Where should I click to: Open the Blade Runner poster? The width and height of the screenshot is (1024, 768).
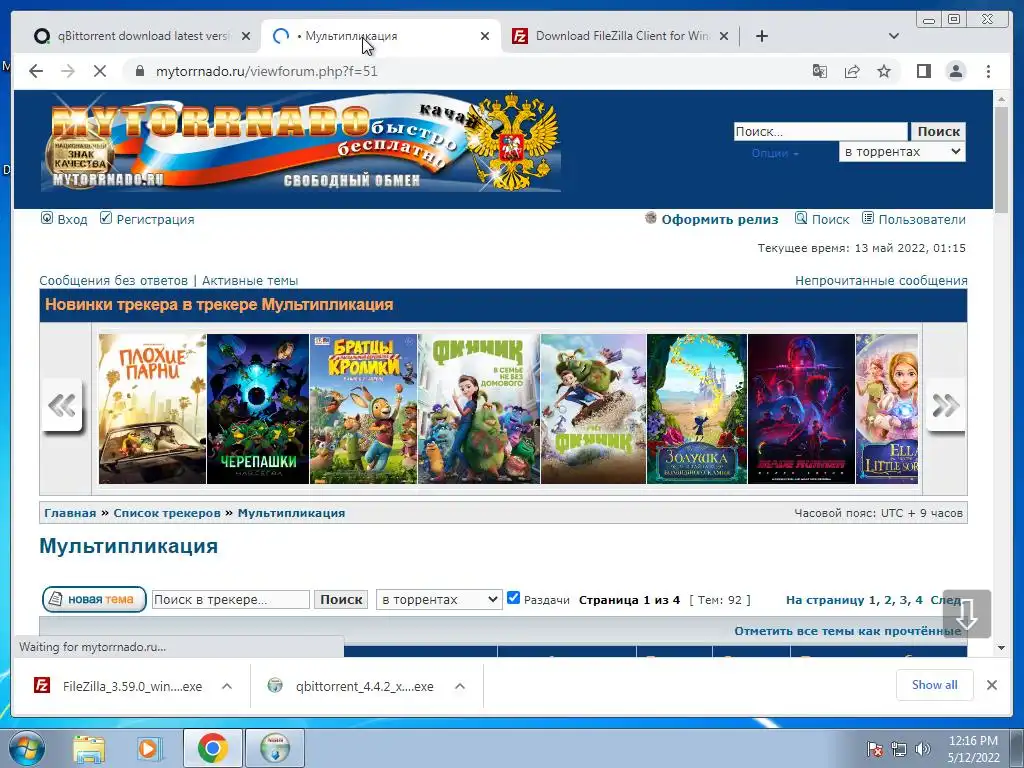point(801,409)
